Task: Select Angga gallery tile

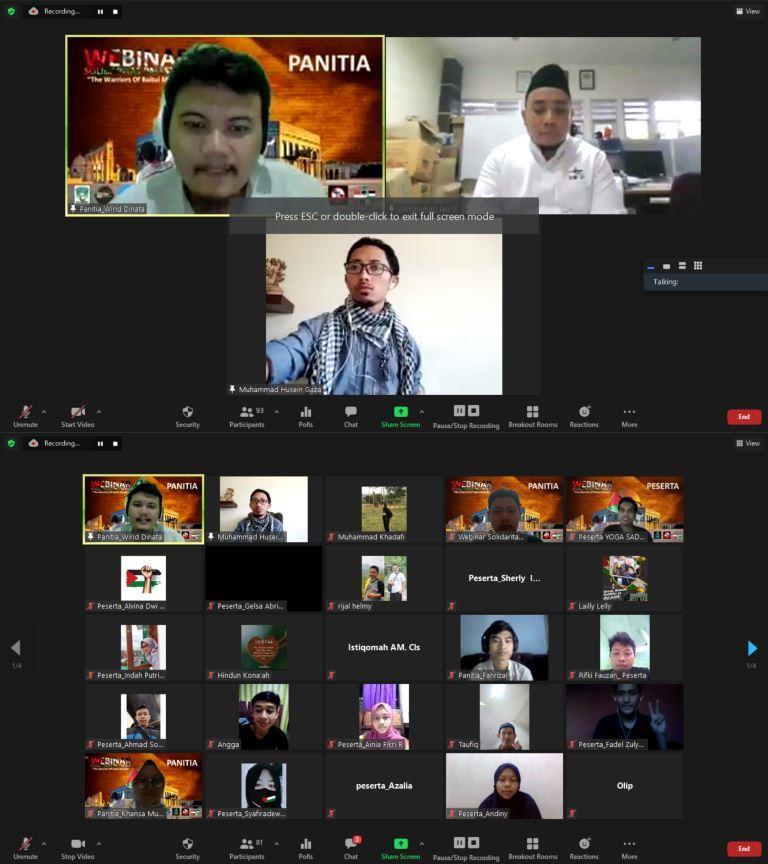Action: click(264, 717)
